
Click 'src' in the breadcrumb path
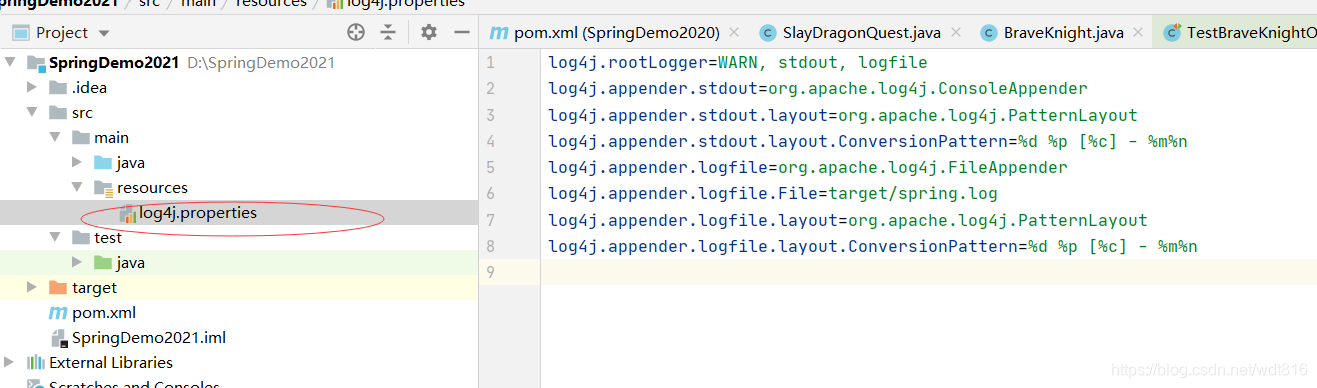[x=149, y=3]
